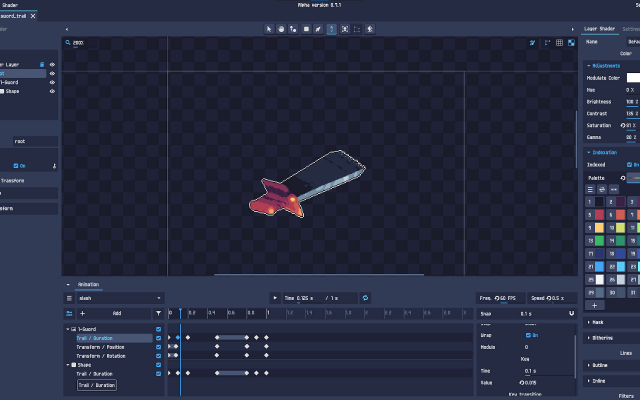The width and height of the screenshot is (640, 400).
Task: Click the palette sort icon
Action: click(x=602, y=189)
